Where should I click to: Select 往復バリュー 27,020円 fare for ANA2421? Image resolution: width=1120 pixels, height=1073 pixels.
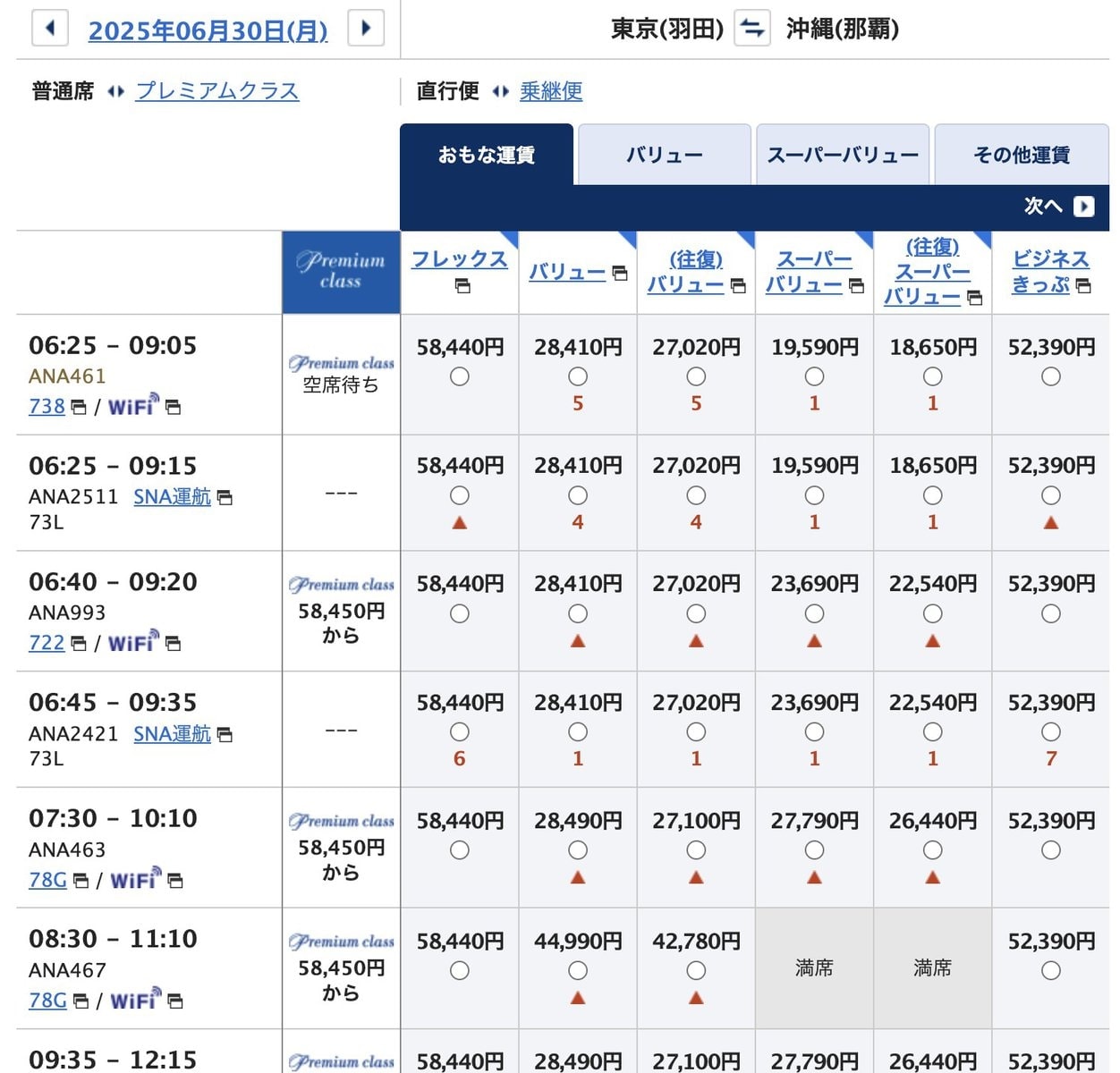coord(696,731)
